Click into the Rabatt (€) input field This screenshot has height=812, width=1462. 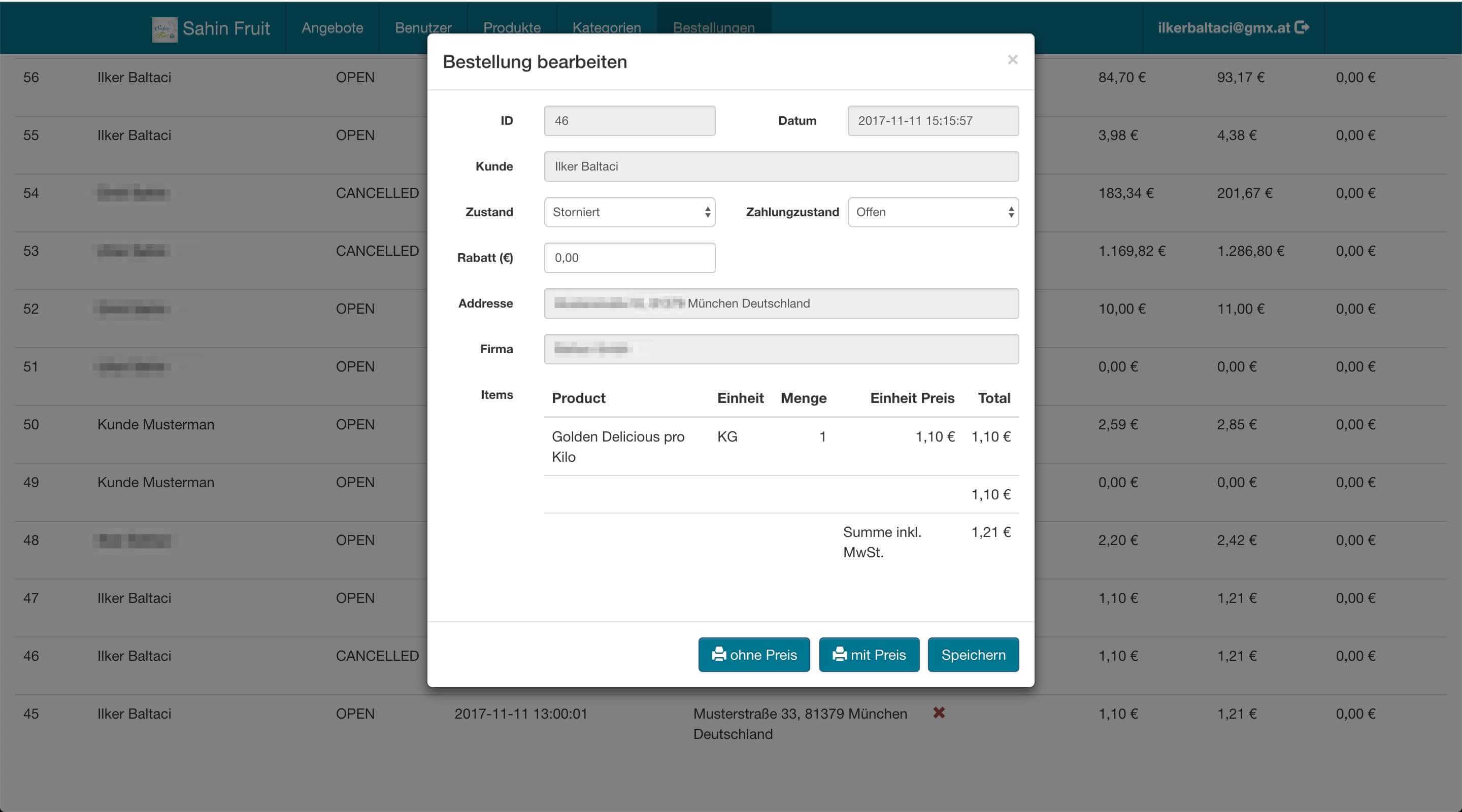coord(629,258)
